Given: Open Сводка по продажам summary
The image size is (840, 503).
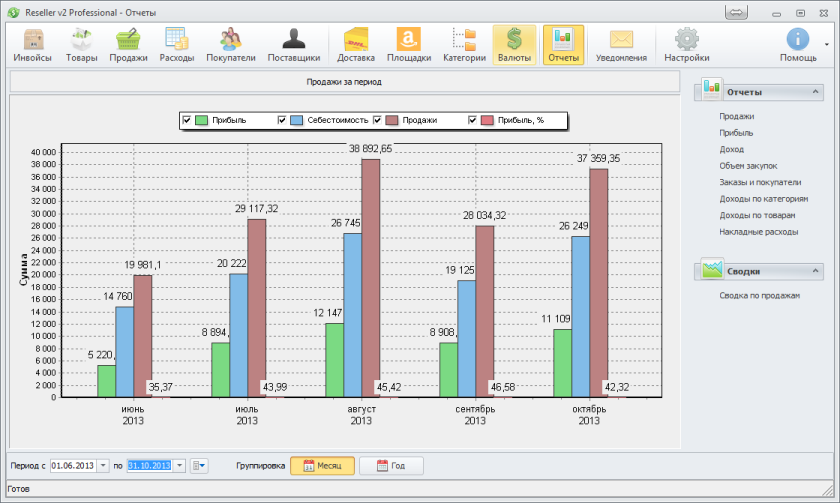Looking at the screenshot, I should (x=759, y=296).
